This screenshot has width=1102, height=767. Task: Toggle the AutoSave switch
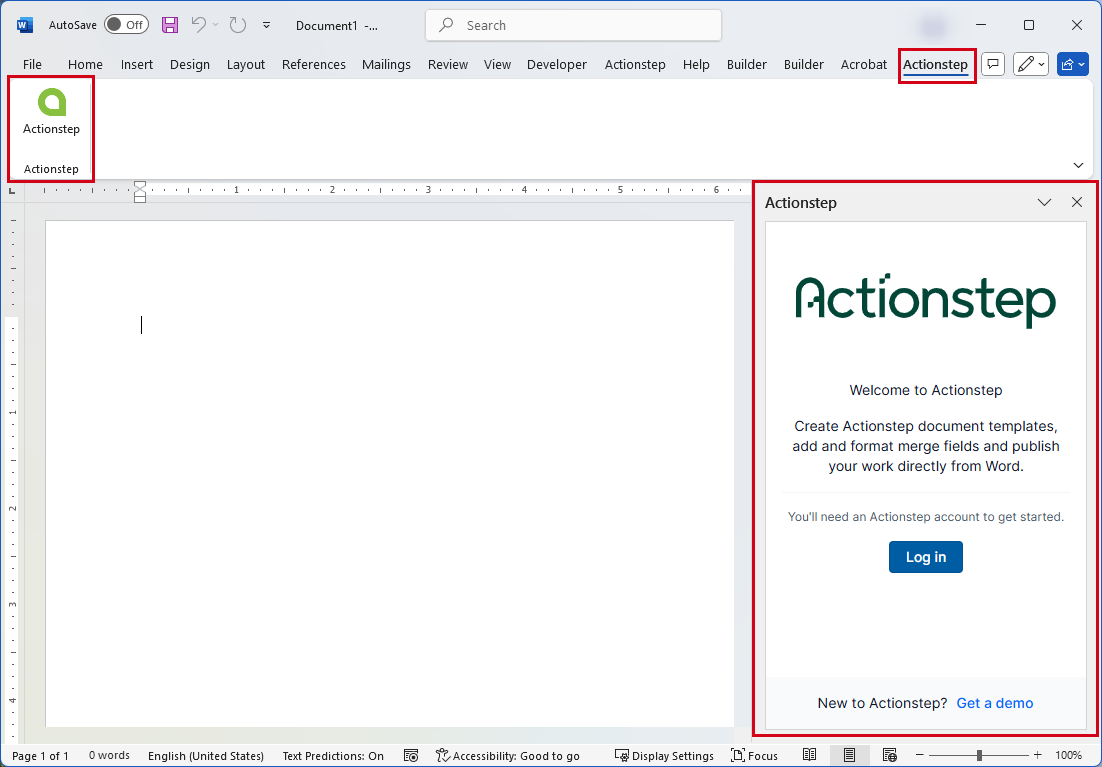[127, 25]
